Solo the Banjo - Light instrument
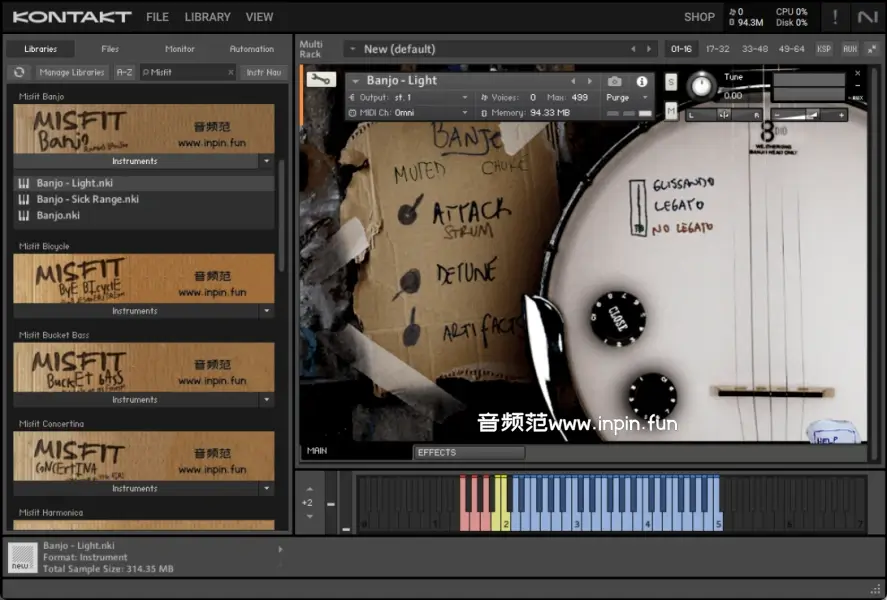The image size is (887, 600). pos(671,81)
